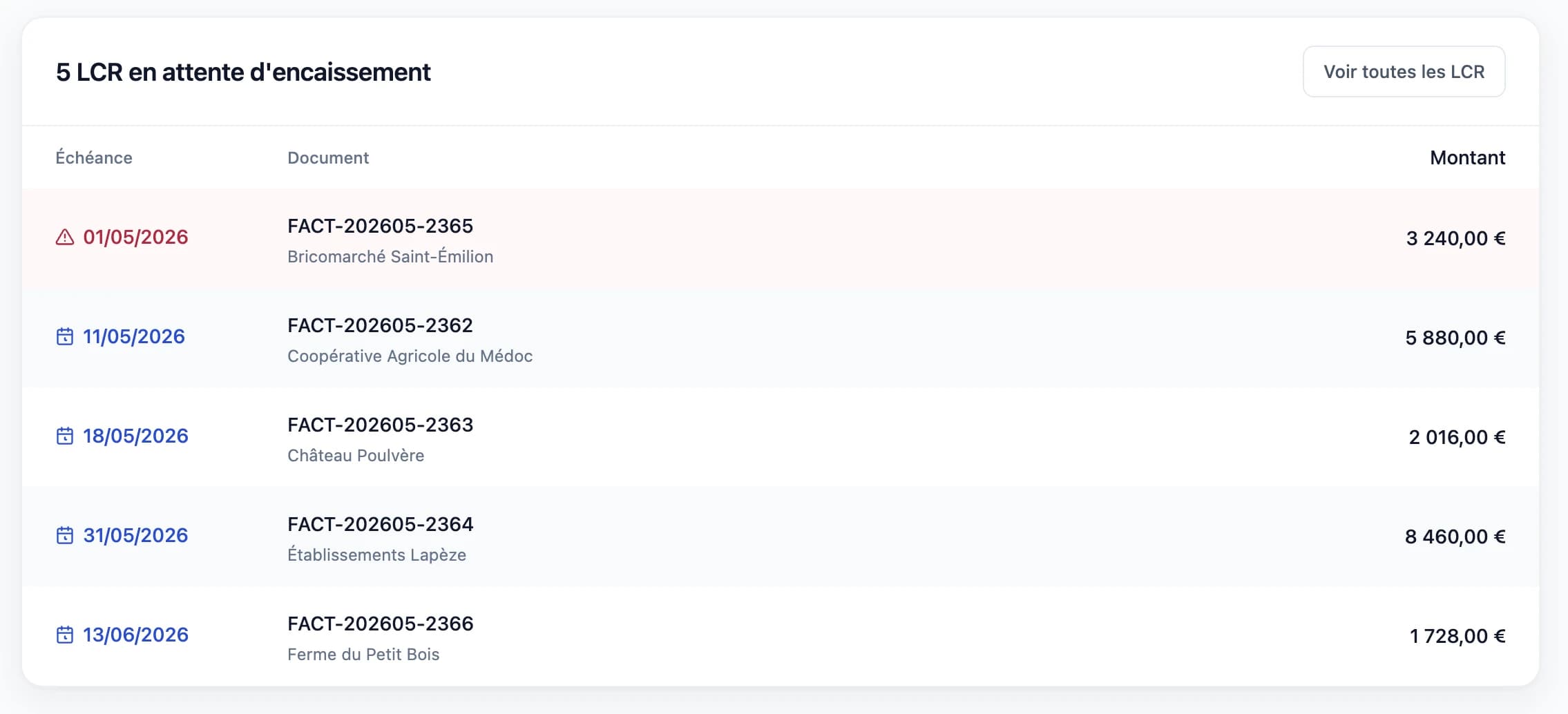
Task: Click the 8 460,00 € amount
Action: tap(1455, 537)
